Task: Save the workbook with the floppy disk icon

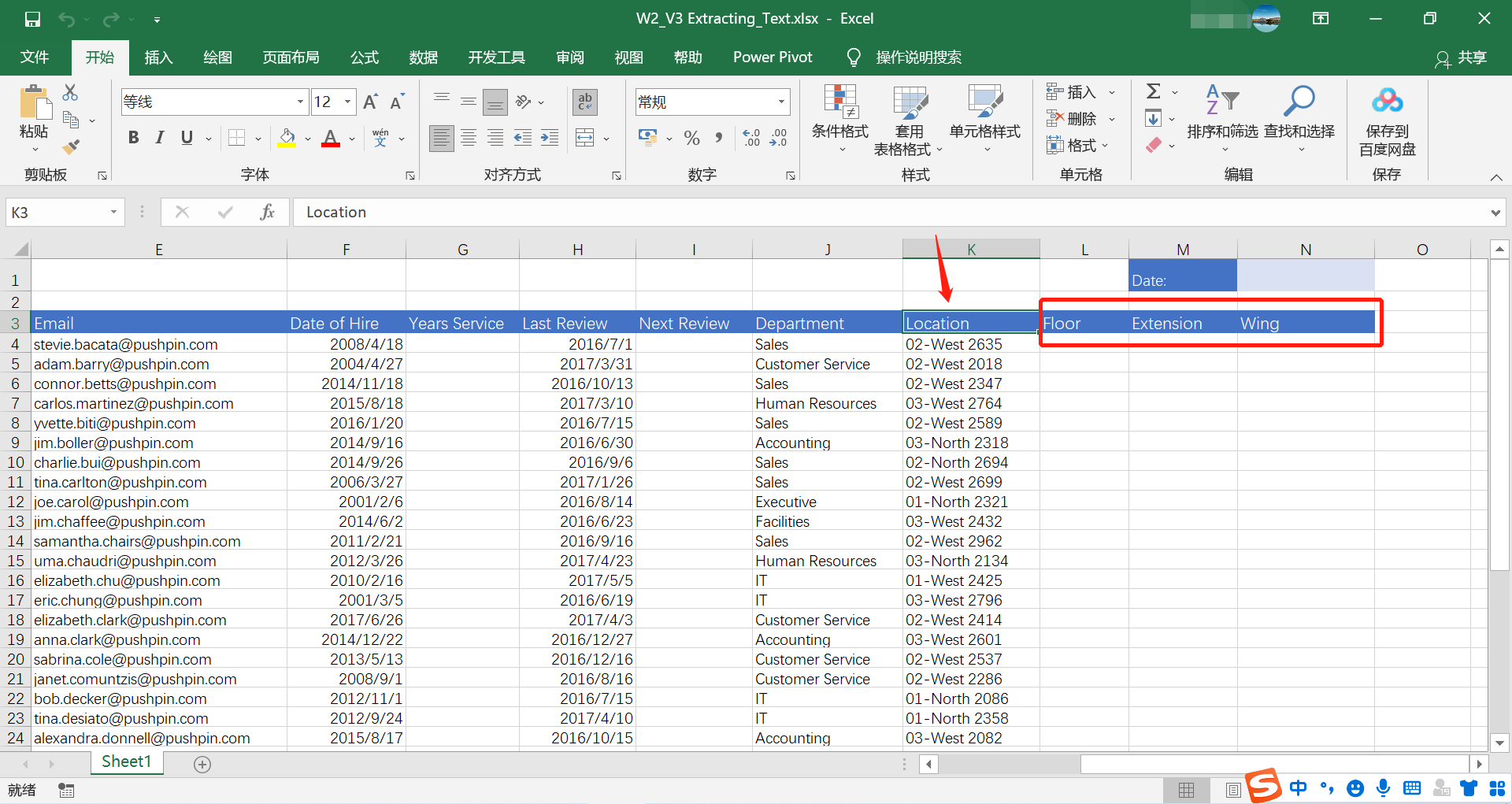Action: click(32, 19)
